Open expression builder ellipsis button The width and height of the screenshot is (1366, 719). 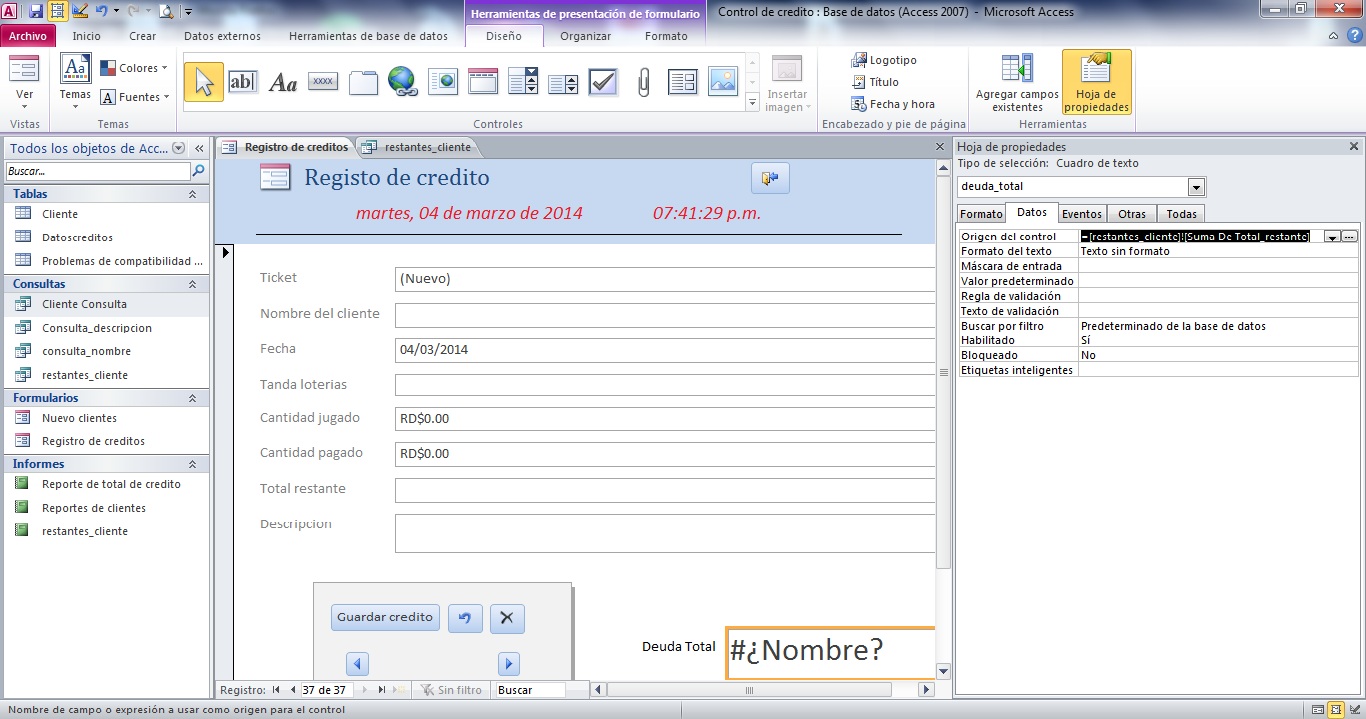click(1350, 237)
